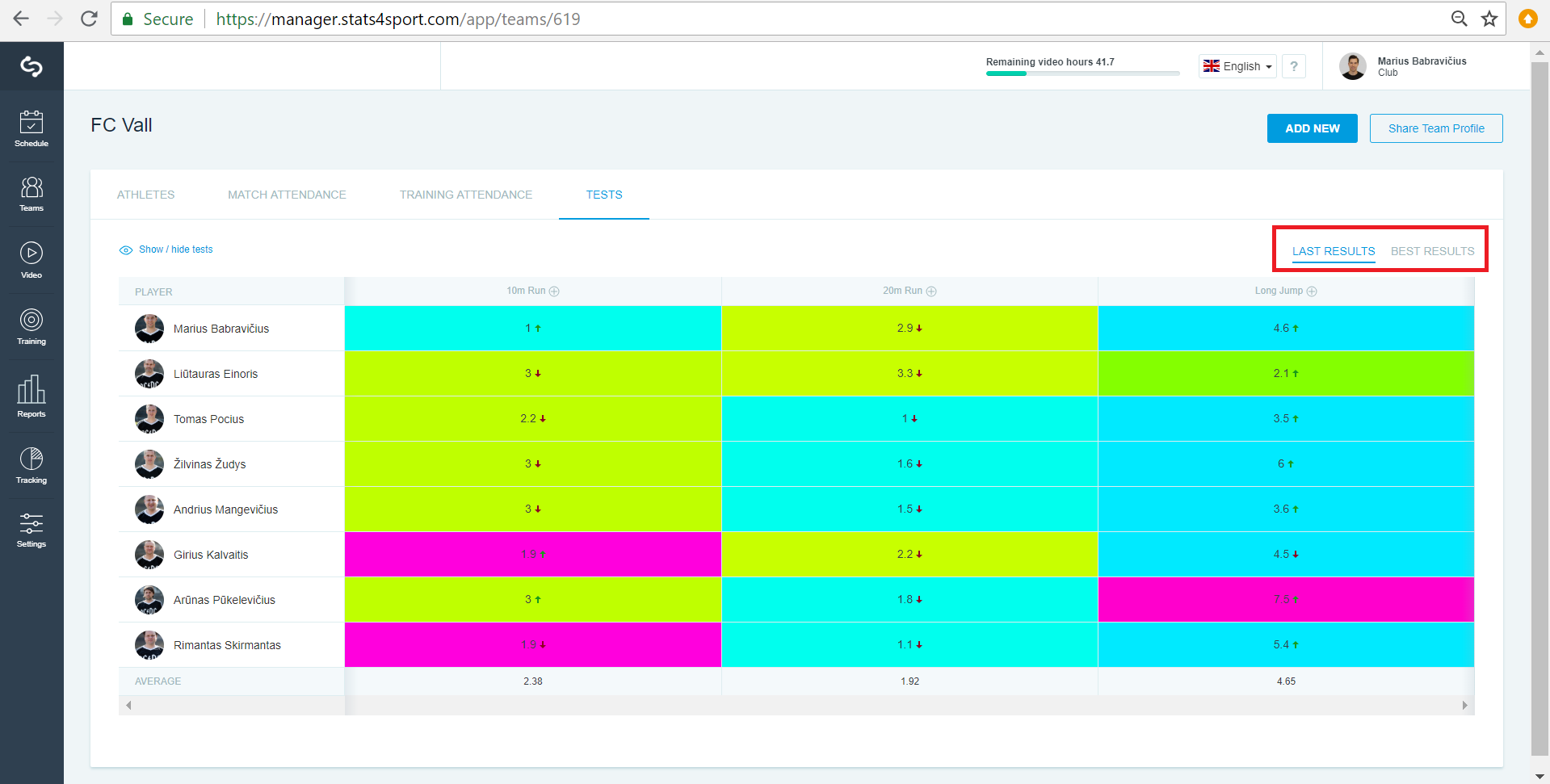Open the Teams sidebar section
Viewport: 1550px width, 784px height.
pyautogui.click(x=32, y=195)
